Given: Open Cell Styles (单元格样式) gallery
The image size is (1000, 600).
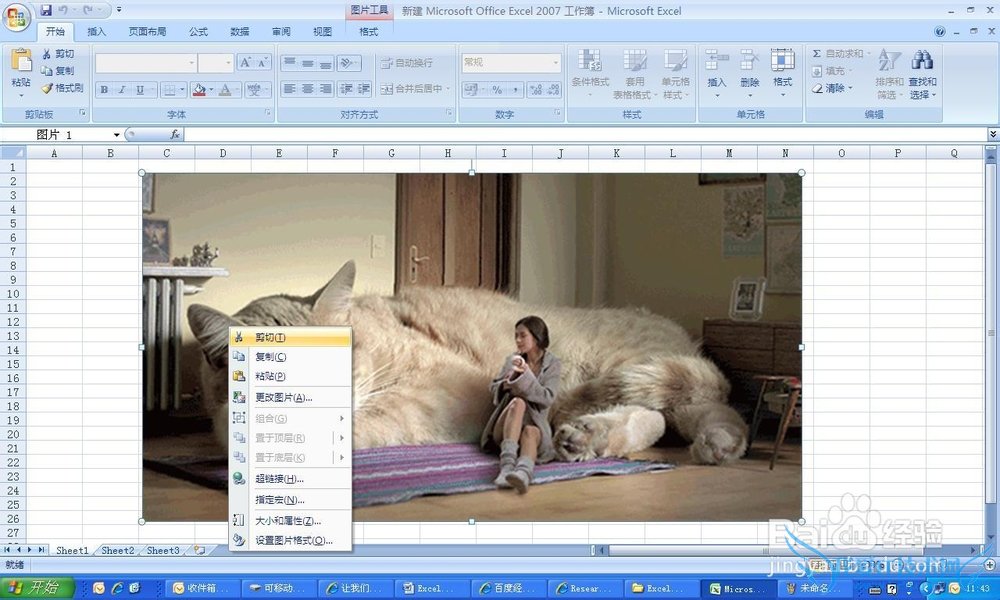Looking at the screenshot, I should point(675,74).
